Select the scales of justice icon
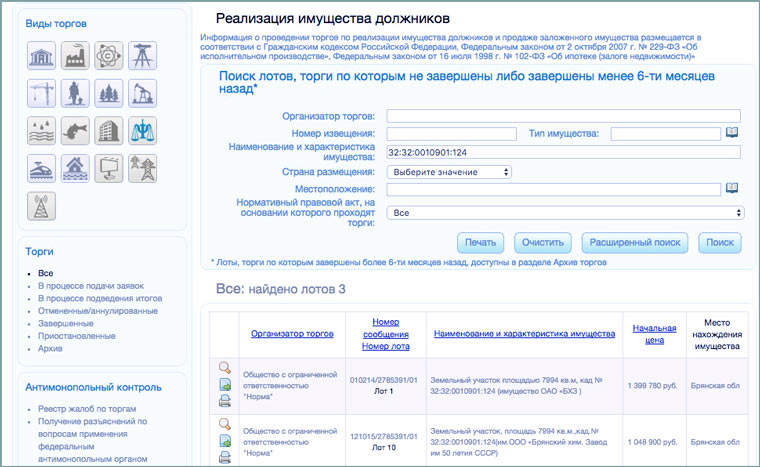Image resolution: width=760 pixels, height=467 pixels. pos(143,130)
